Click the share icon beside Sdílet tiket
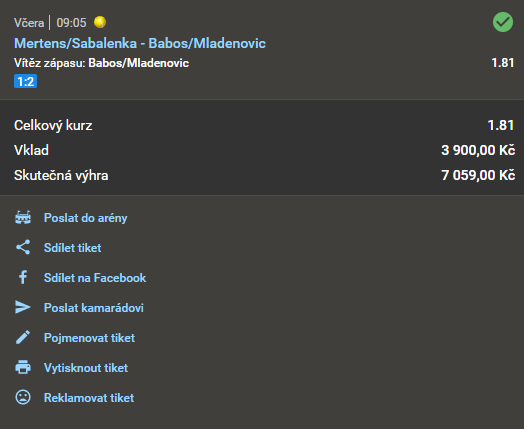 click(23, 247)
